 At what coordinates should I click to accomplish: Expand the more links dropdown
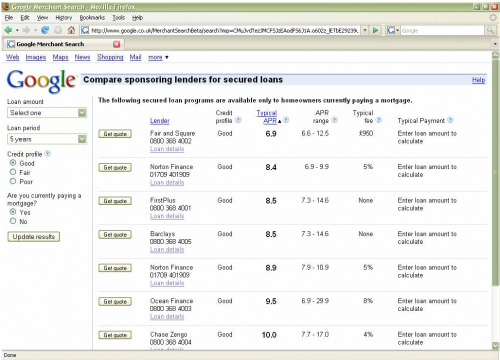click(158, 57)
